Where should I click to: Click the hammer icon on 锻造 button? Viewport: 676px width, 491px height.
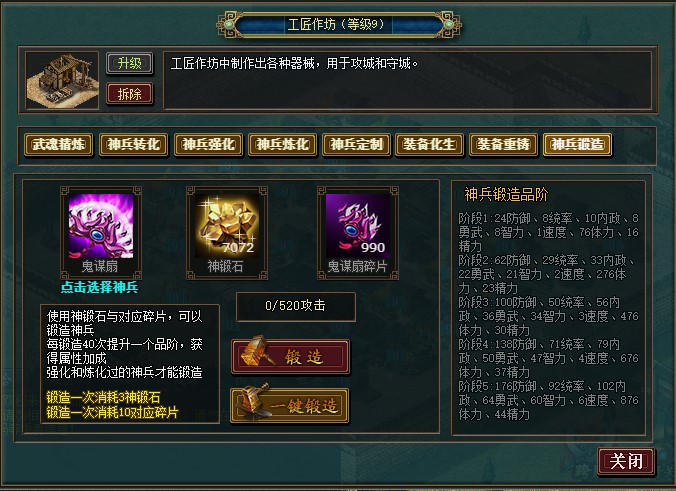pos(256,352)
